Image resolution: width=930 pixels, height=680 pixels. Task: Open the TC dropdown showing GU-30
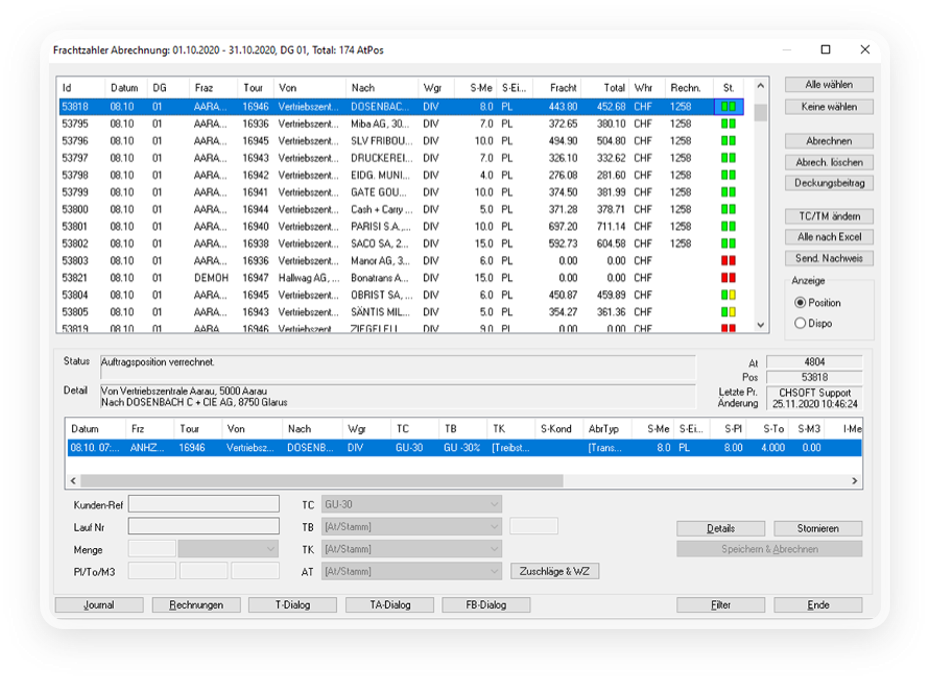point(411,505)
